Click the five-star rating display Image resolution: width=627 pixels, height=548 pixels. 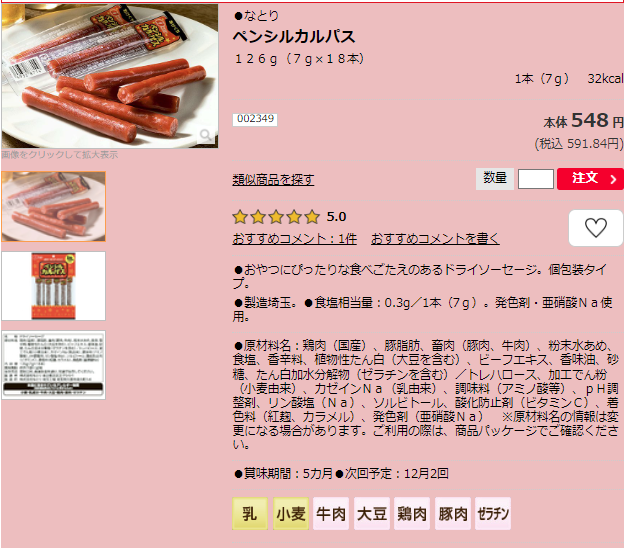pos(276,217)
